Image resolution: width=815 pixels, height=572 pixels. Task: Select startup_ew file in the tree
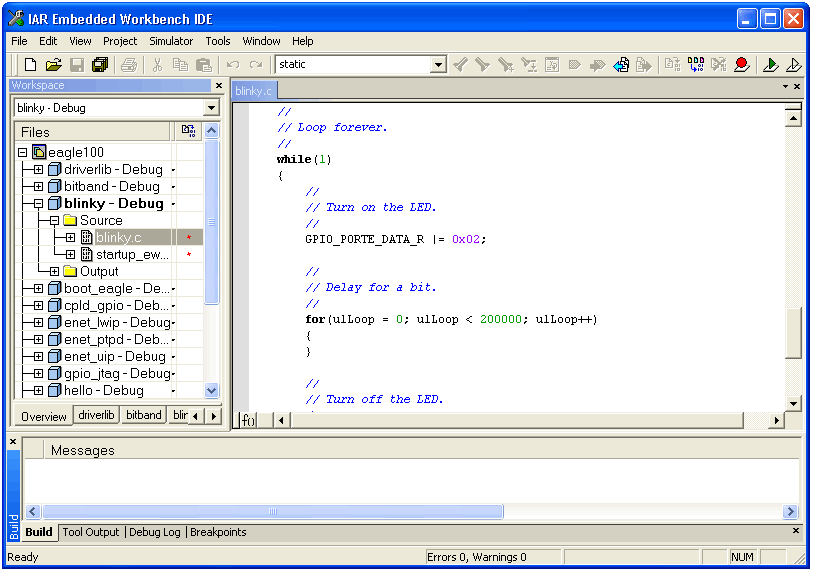132,255
